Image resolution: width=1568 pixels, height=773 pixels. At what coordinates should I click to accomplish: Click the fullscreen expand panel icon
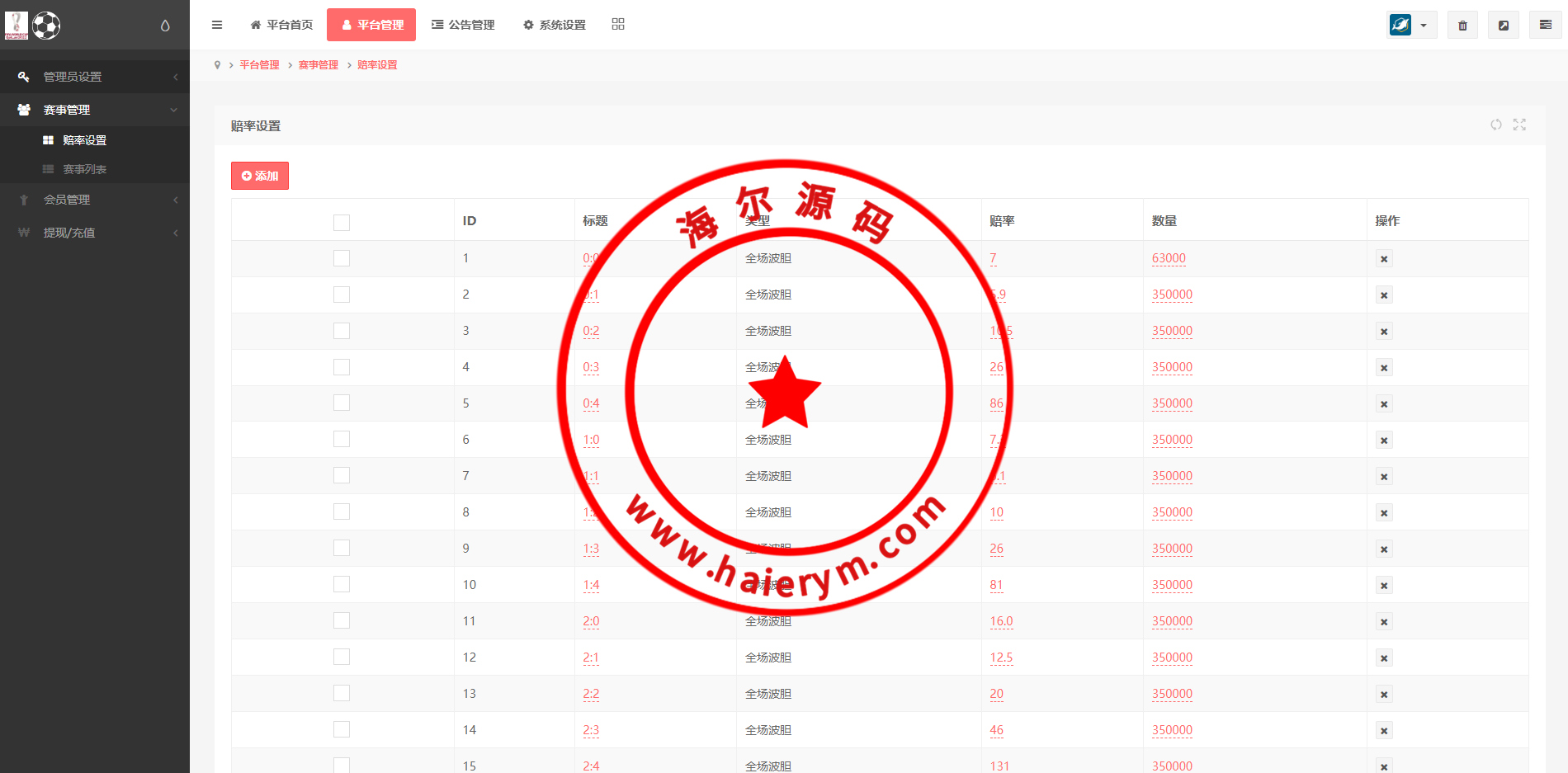1519,125
